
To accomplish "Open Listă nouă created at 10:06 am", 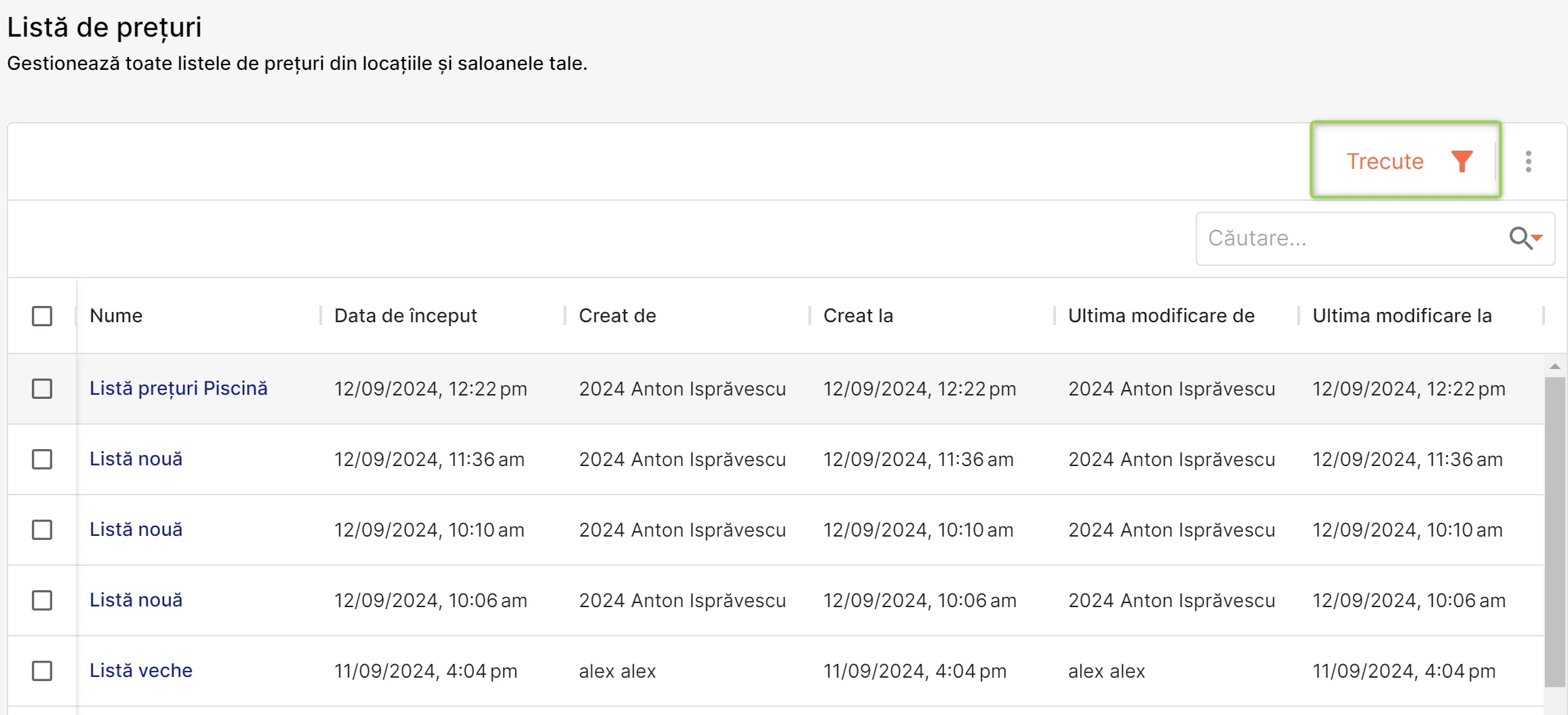I will pyautogui.click(x=136, y=600).
